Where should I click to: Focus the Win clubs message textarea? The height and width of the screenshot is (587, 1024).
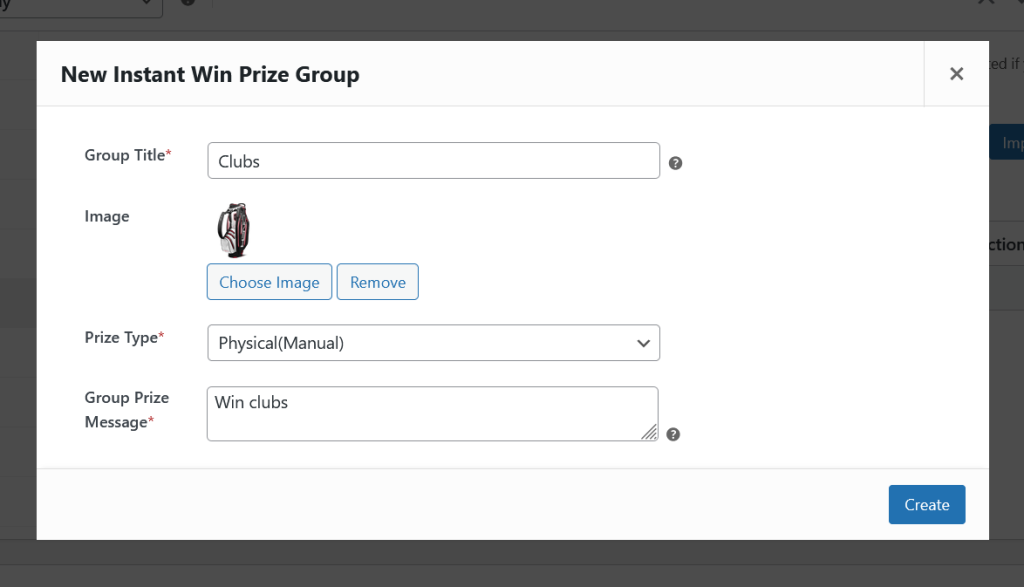pyautogui.click(x=432, y=413)
